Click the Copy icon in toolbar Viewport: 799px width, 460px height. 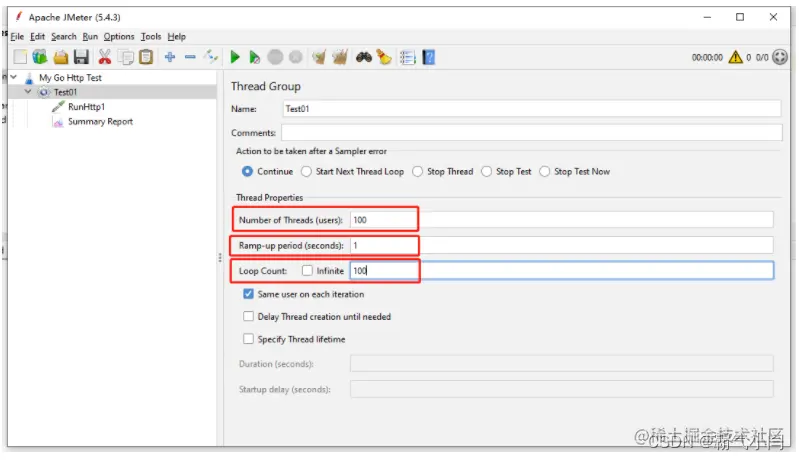point(126,57)
